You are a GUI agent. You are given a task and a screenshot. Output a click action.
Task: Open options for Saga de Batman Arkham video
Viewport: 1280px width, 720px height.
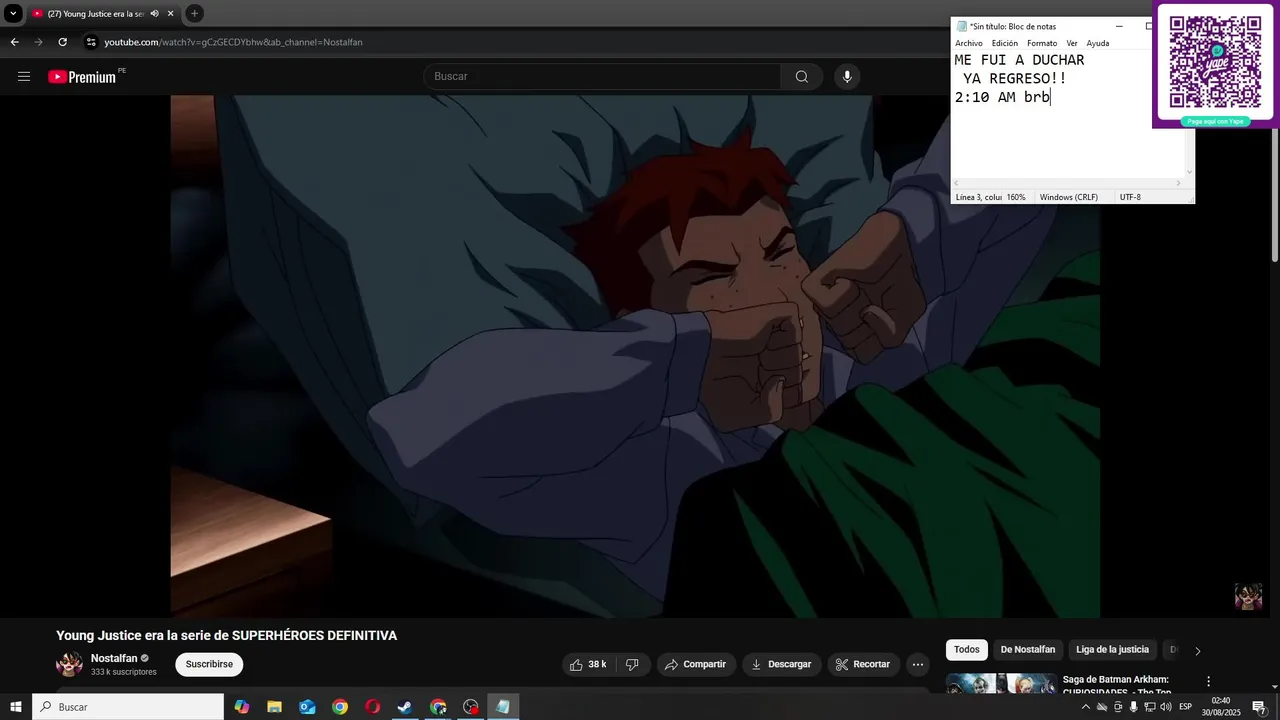coord(1208,681)
